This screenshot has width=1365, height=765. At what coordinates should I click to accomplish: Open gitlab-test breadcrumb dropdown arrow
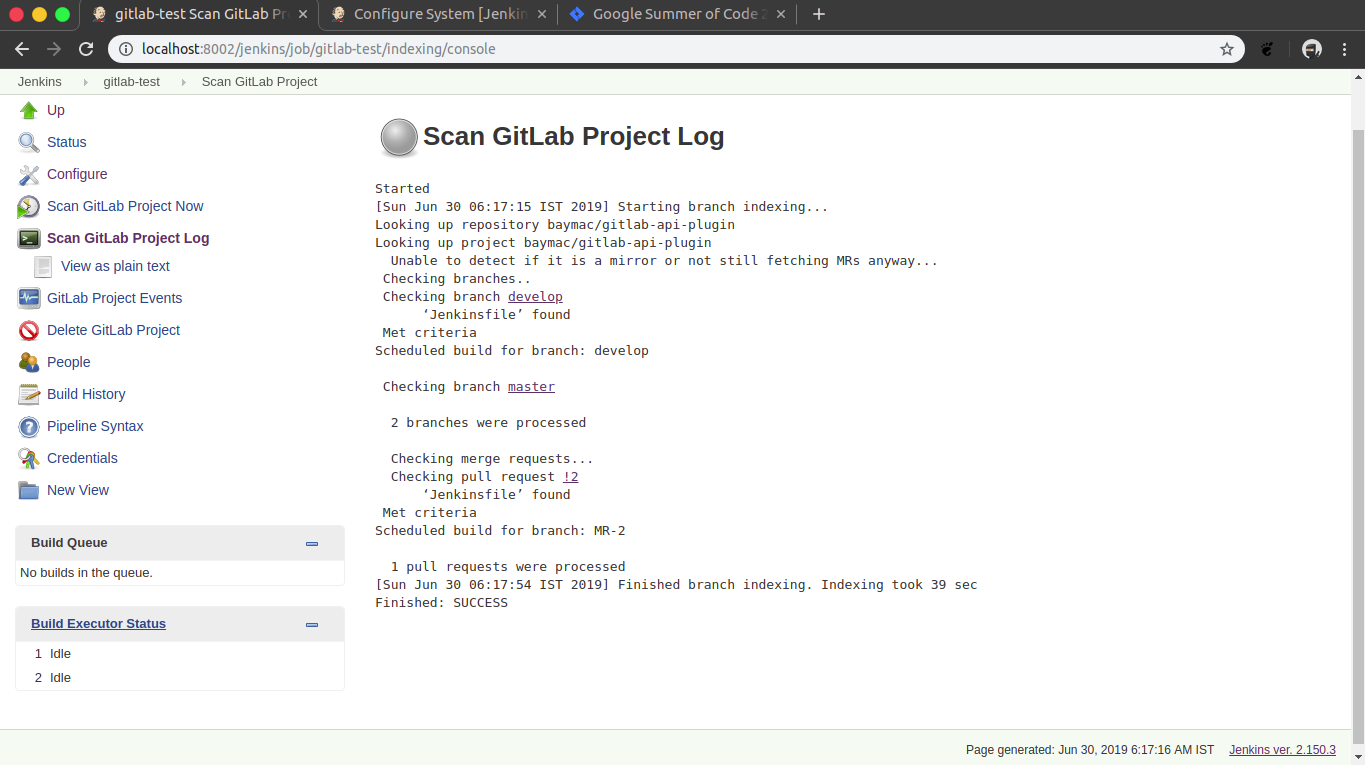pyautogui.click(x=183, y=82)
